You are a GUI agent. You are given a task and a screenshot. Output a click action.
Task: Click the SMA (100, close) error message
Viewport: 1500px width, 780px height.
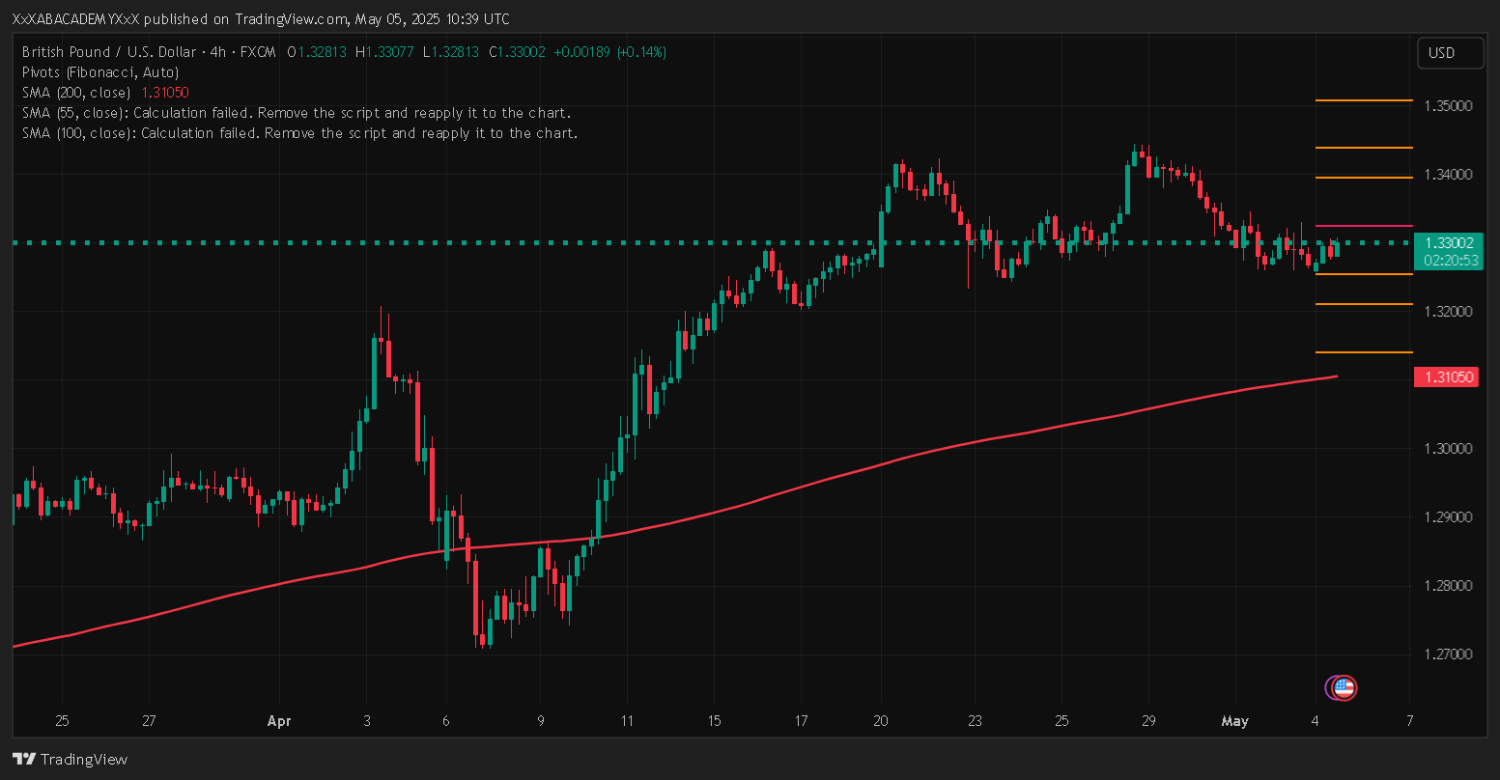point(300,132)
